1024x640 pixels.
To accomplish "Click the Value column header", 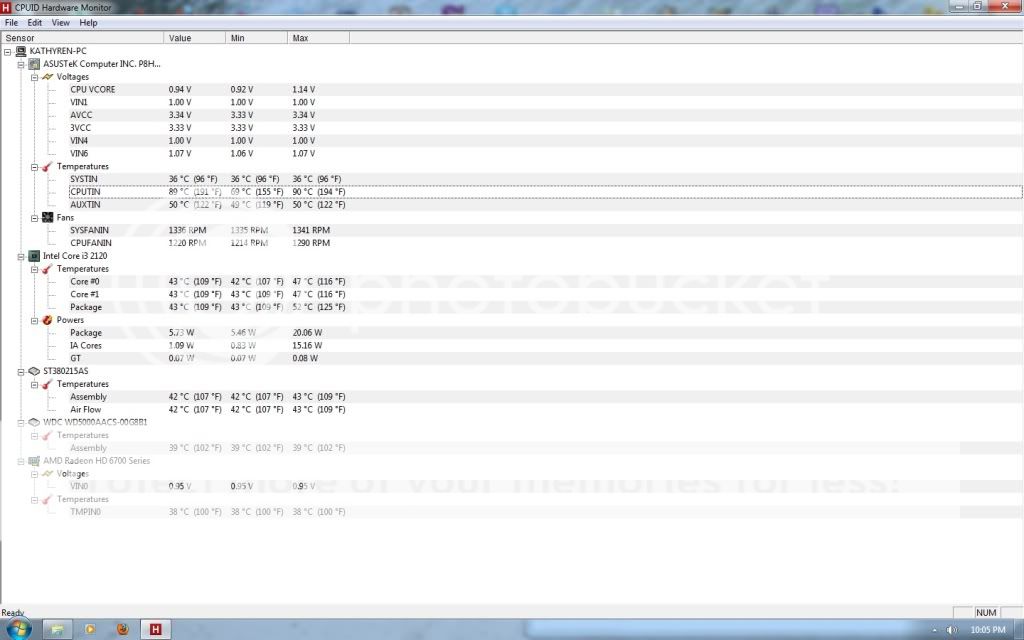I will point(195,38).
